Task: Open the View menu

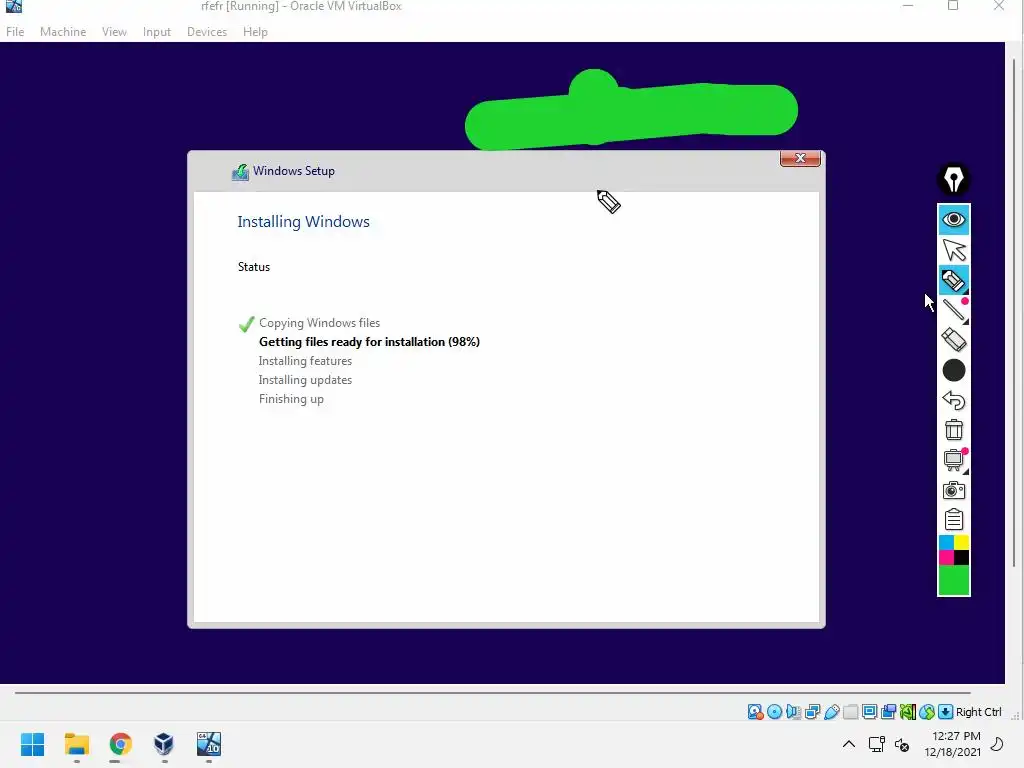Action: point(114,31)
